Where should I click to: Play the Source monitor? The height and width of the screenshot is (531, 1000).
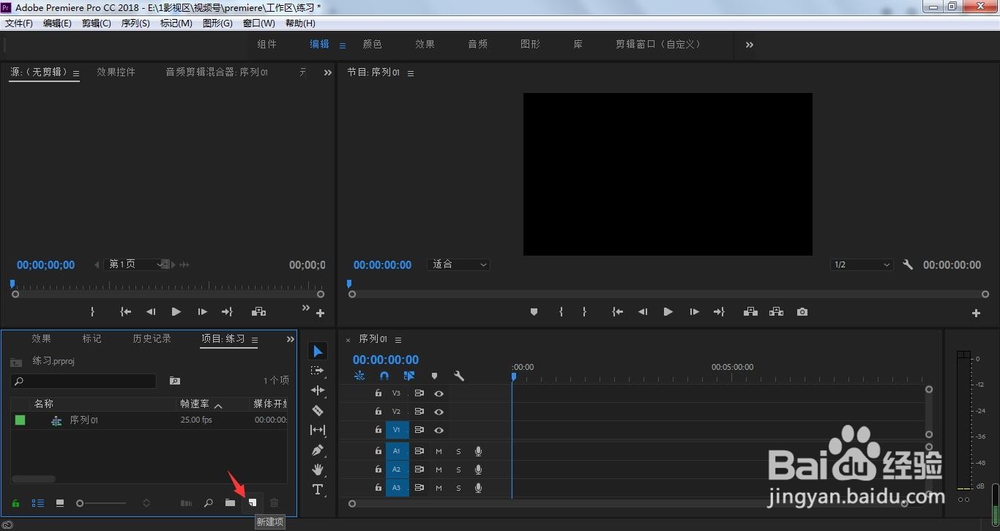tap(176, 312)
